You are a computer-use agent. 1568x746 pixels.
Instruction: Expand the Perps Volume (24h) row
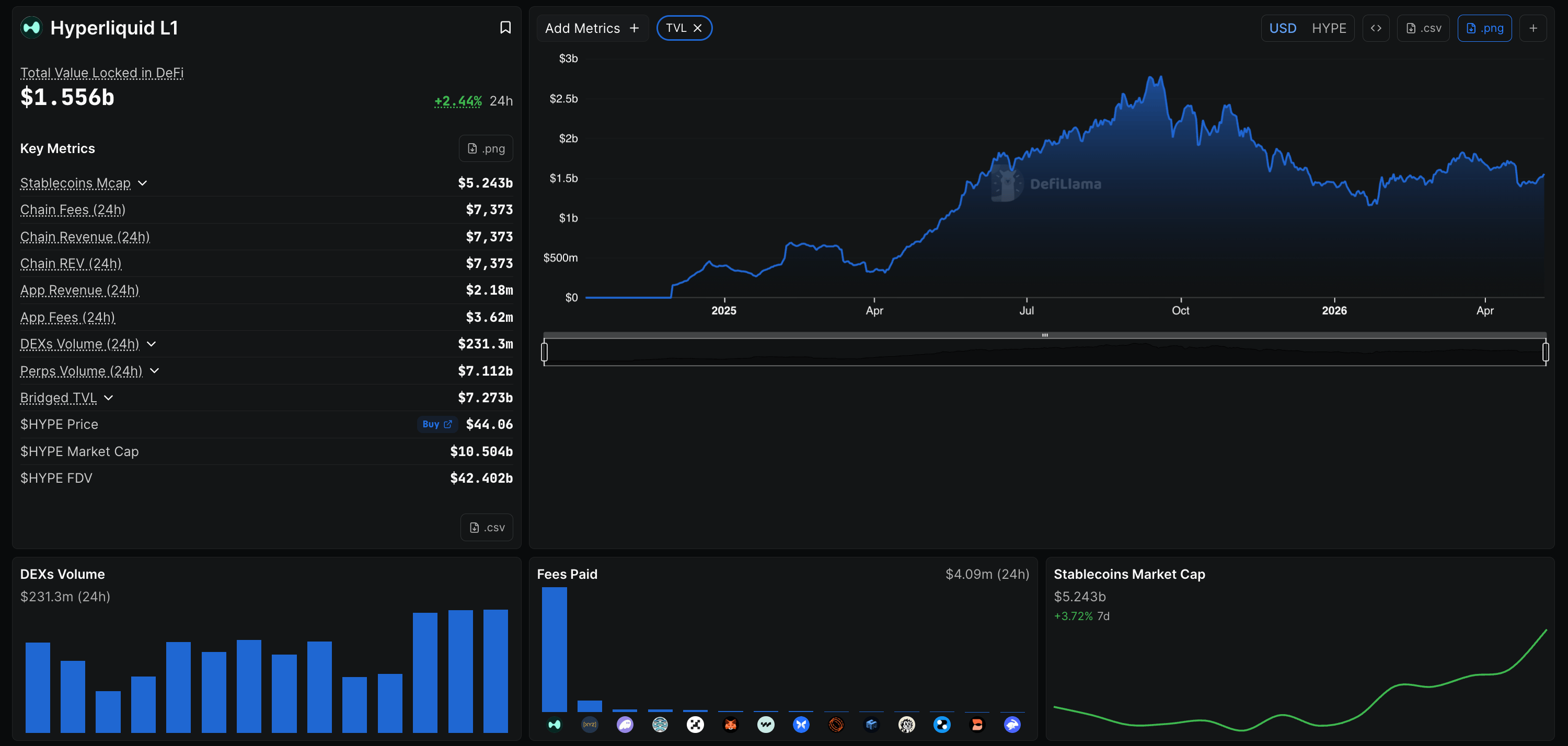tap(155, 370)
